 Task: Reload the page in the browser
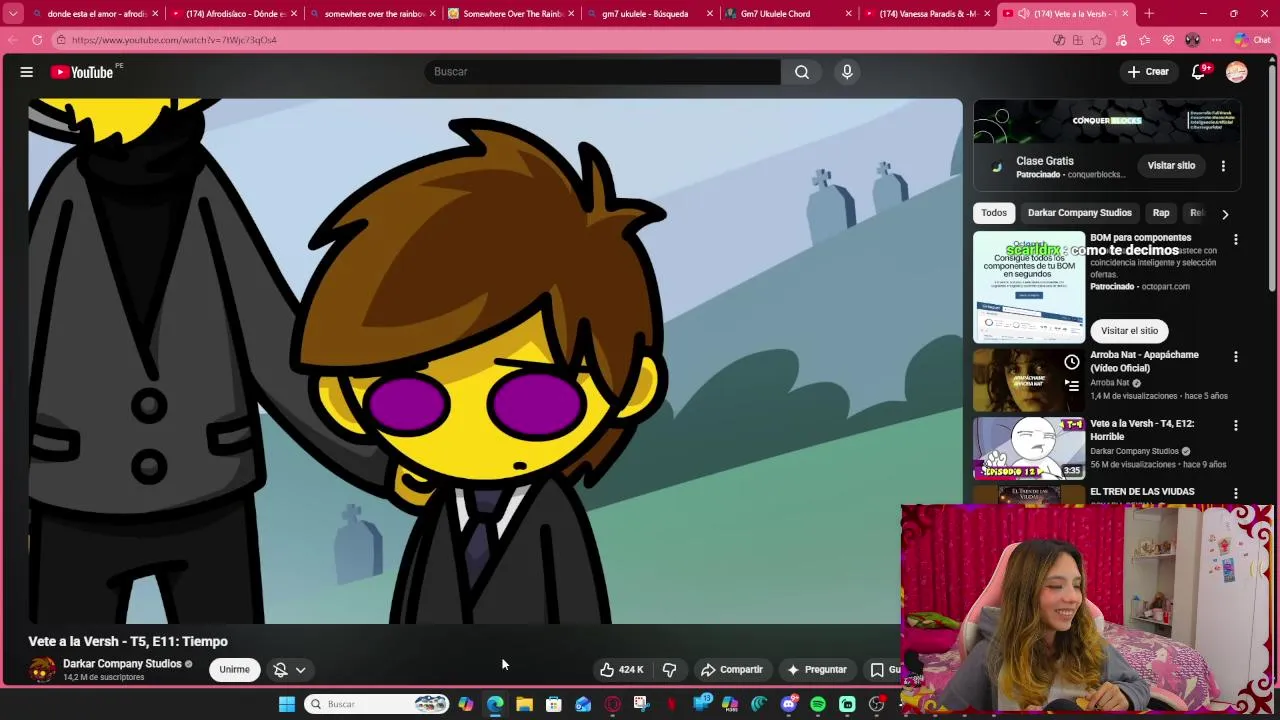pos(37,40)
